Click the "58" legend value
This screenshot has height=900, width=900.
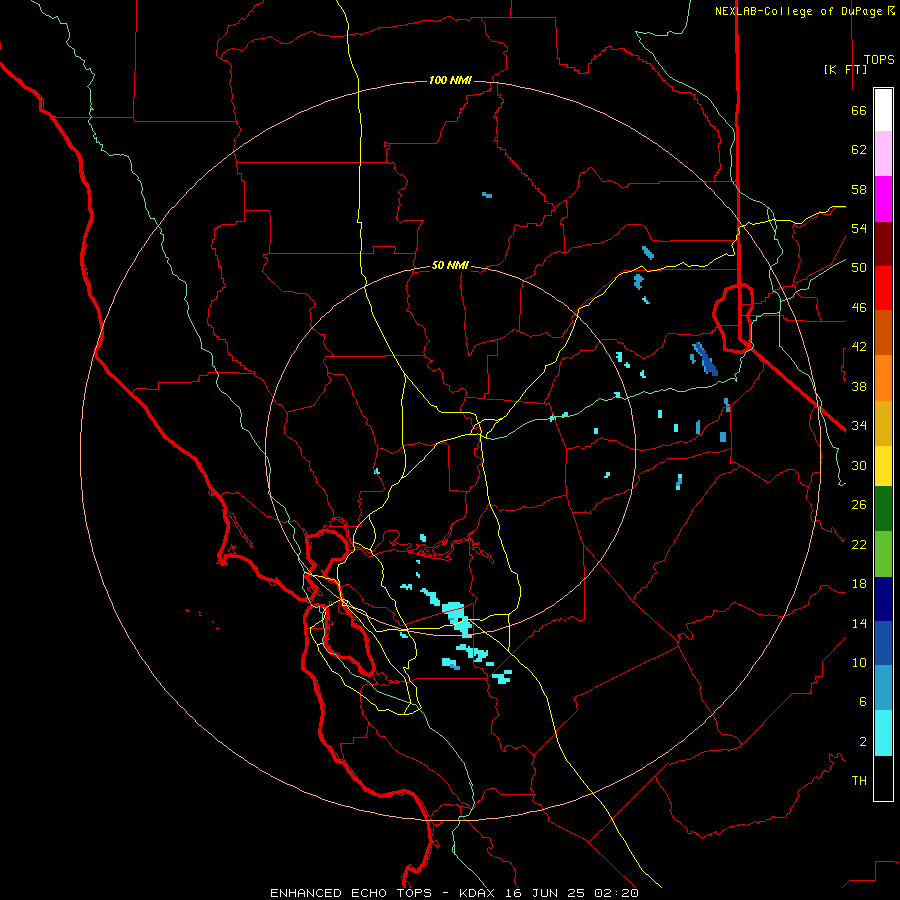pyautogui.click(x=859, y=189)
